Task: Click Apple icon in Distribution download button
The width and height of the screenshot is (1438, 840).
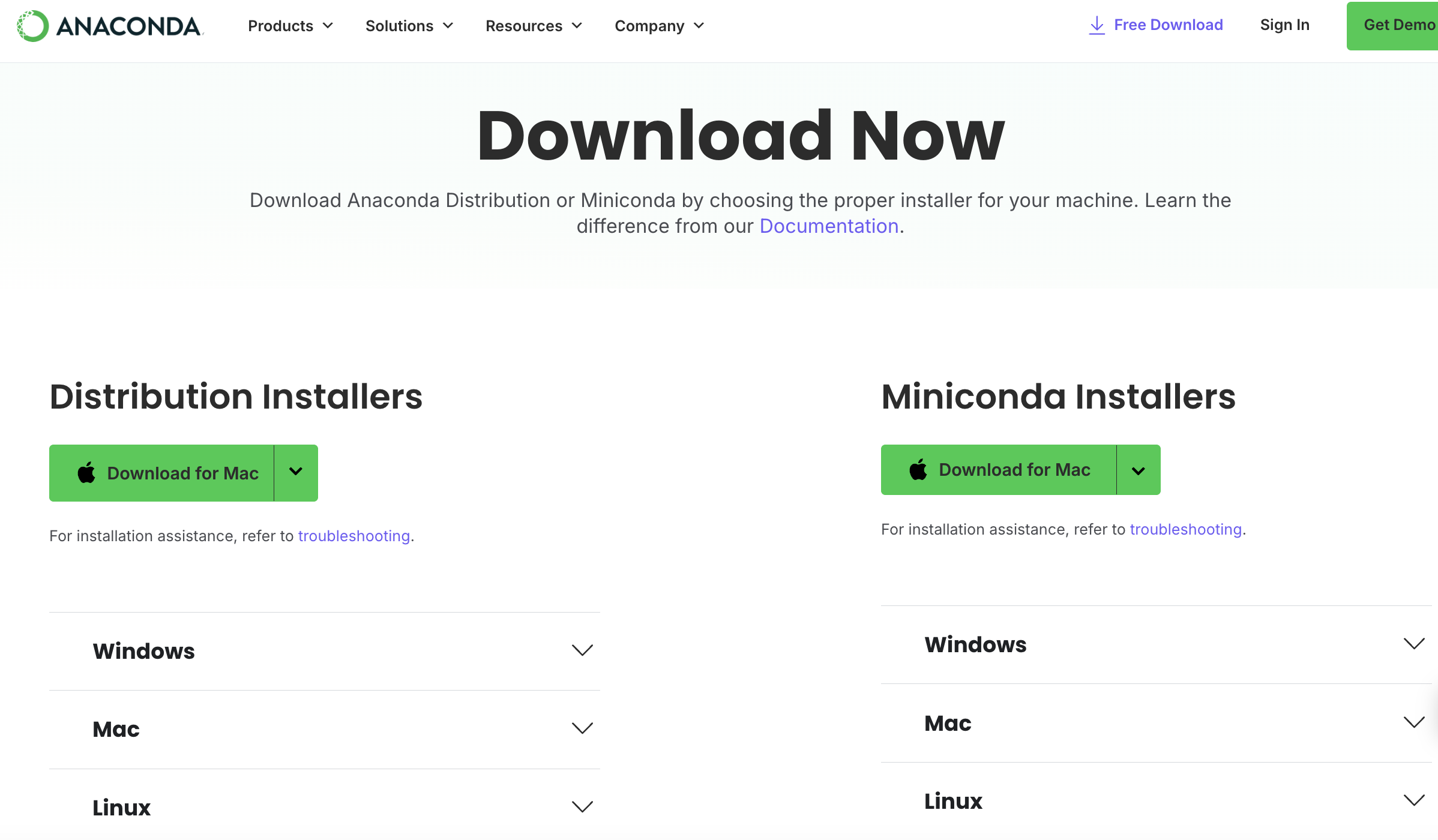Action: (86, 473)
